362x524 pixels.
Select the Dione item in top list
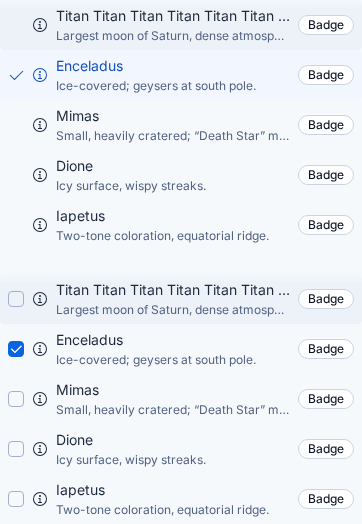pyautogui.click(x=181, y=175)
